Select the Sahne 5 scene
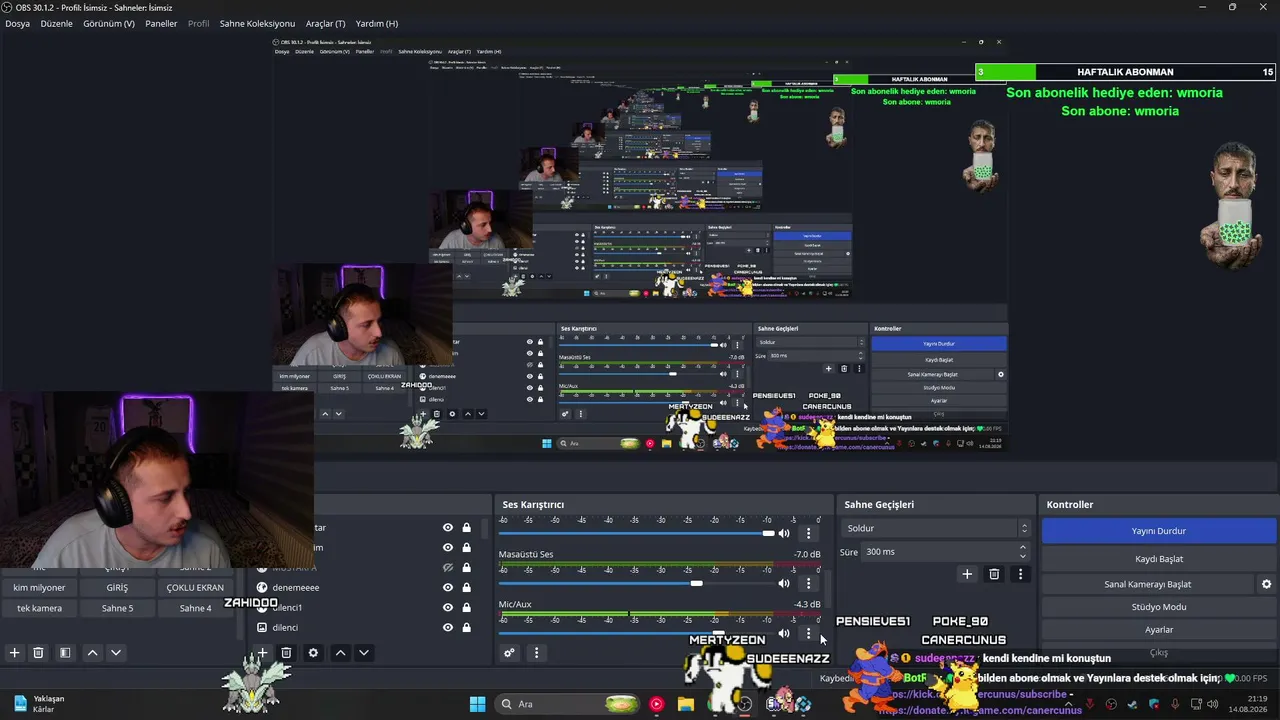The image size is (1280, 720). [117, 608]
